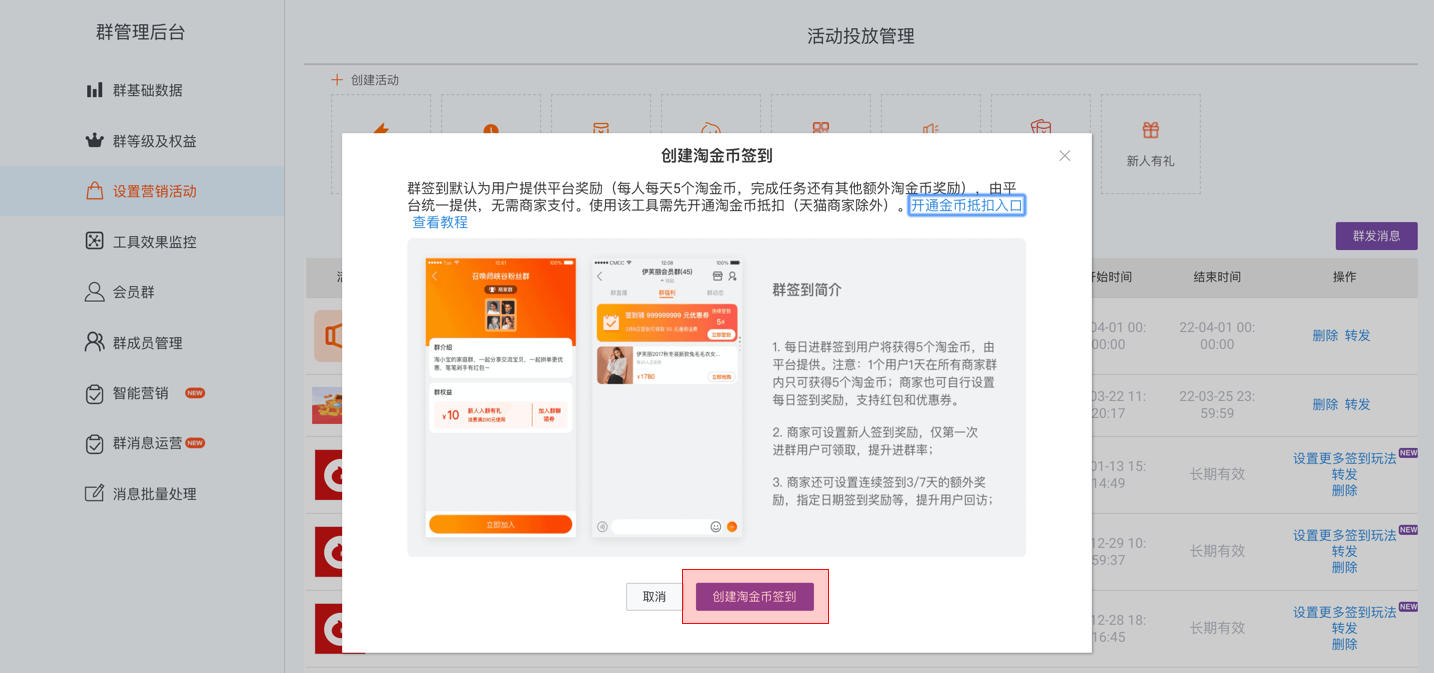Click 删除 in the 12-29 10:59:37 row
Viewport: 1434px width, 673px height.
pyautogui.click(x=1345, y=568)
